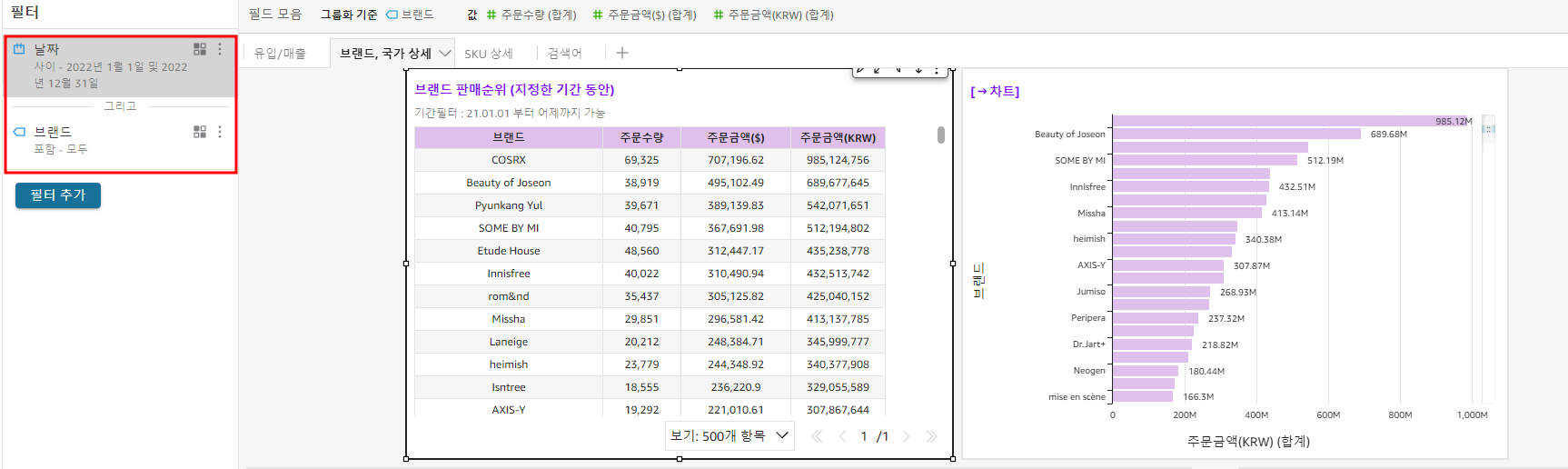Click the Etude House table cell
The width and height of the screenshot is (1568, 469).
(509, 251)
